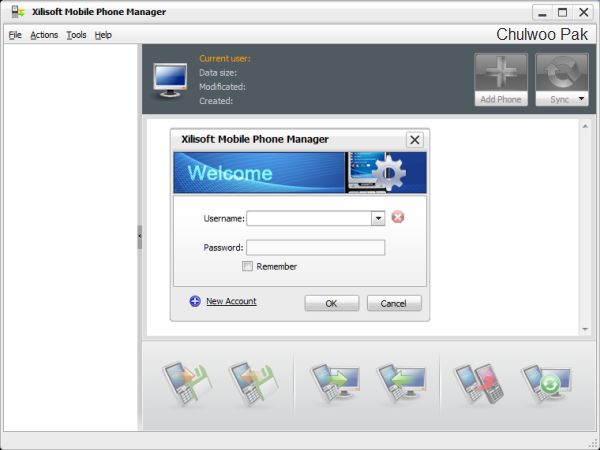The height and width of the screenshot is (450, 600).
Task: Click the red delete username icon
Action: click(x=398, y=217)
